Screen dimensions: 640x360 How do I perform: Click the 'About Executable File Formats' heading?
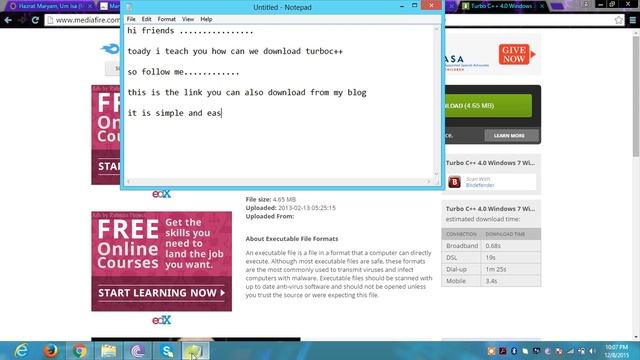[292, 239]
